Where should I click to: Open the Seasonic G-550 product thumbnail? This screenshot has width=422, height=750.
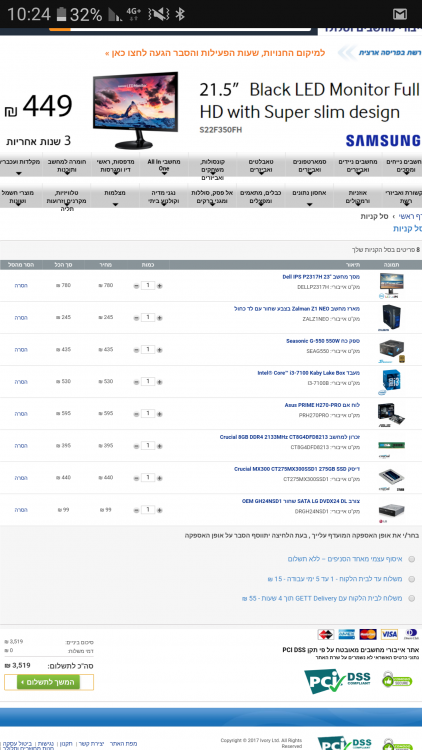[x=391, y=350]
